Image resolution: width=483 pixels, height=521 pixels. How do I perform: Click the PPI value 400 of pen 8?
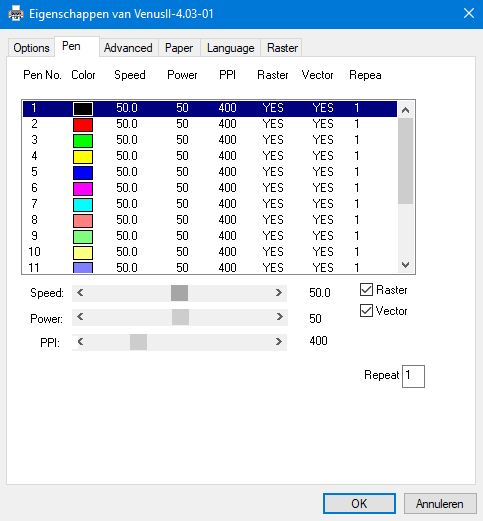tap(227, 220)
